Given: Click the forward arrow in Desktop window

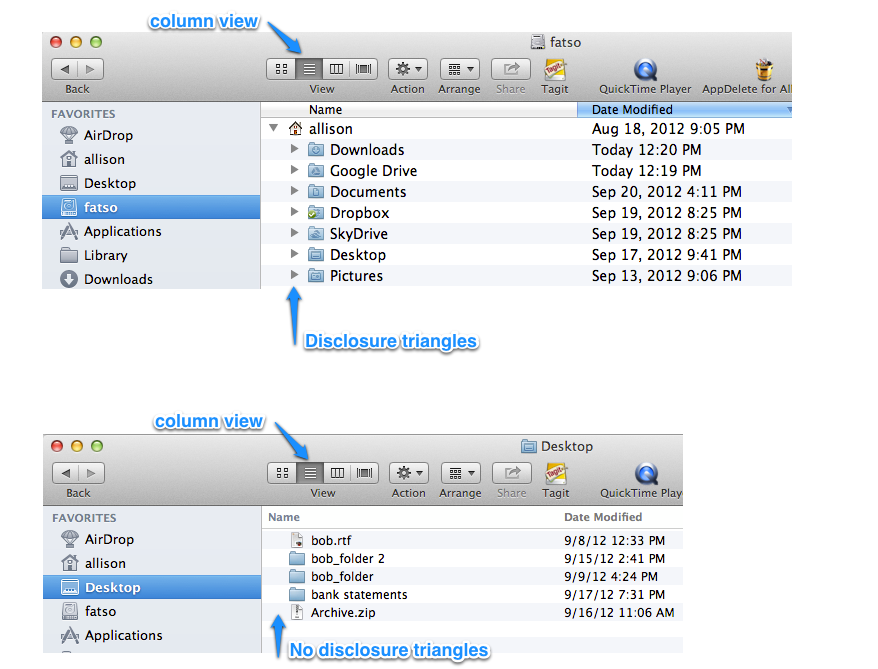Looking at the screenshot, I should pos(91,473).
